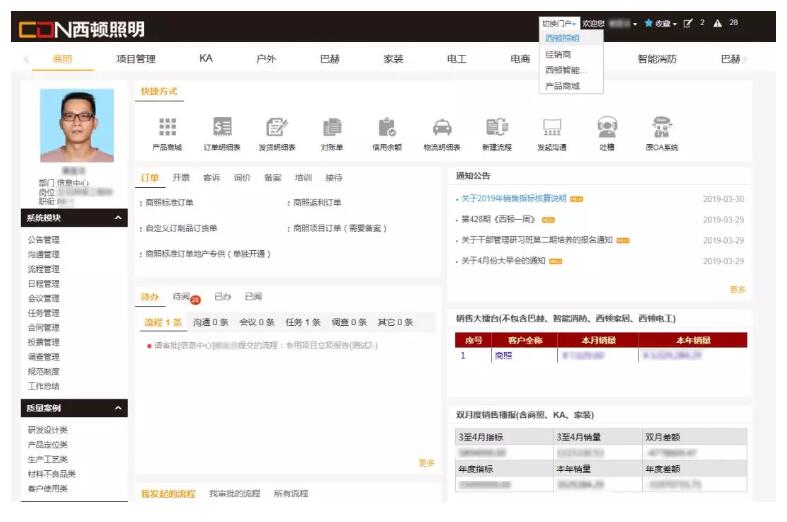Image resolution: width=787 pixels, height=522 pixels.
Task: Open the 产品商城 shortcut icon
Action: (167, 128)
